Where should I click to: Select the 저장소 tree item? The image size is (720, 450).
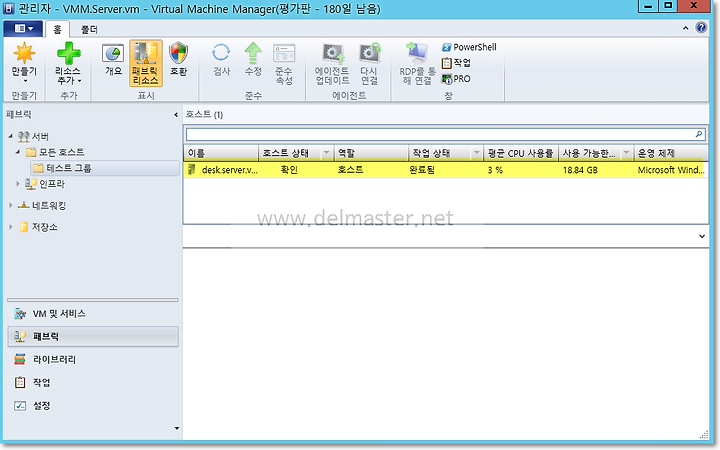click(39, 227)
